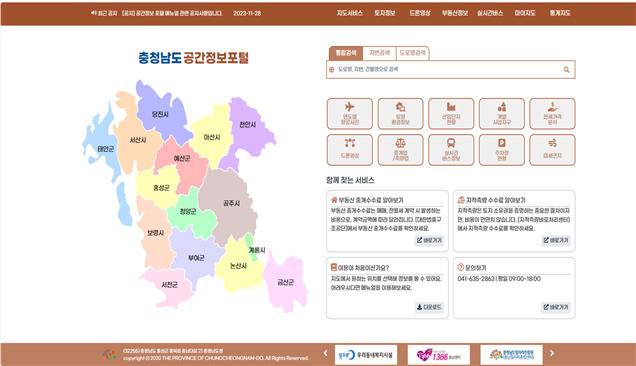Focus the address search input field
The height and width of the screenshot is (366, 636).
coord(451,69)
